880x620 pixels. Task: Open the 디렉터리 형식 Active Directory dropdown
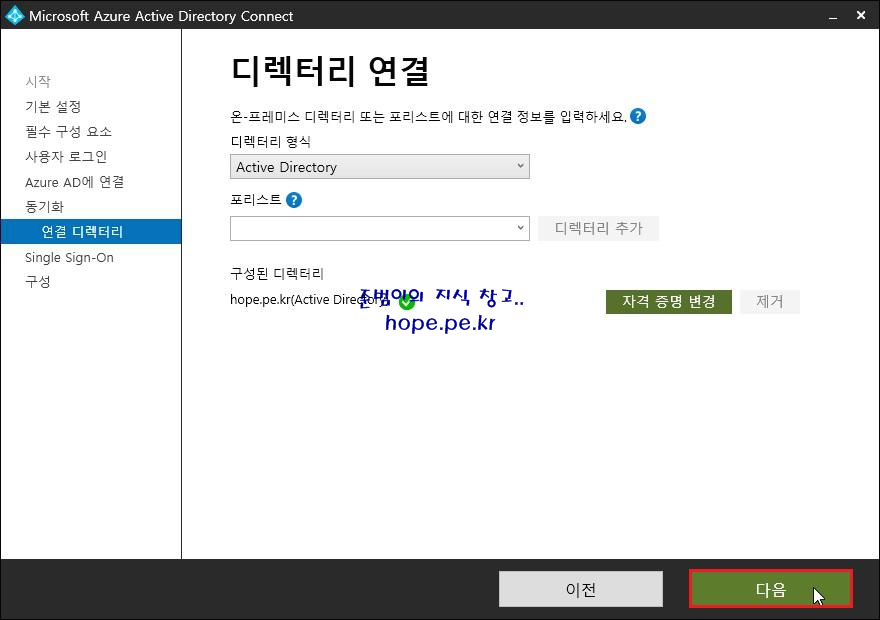(x=379, y=167)
